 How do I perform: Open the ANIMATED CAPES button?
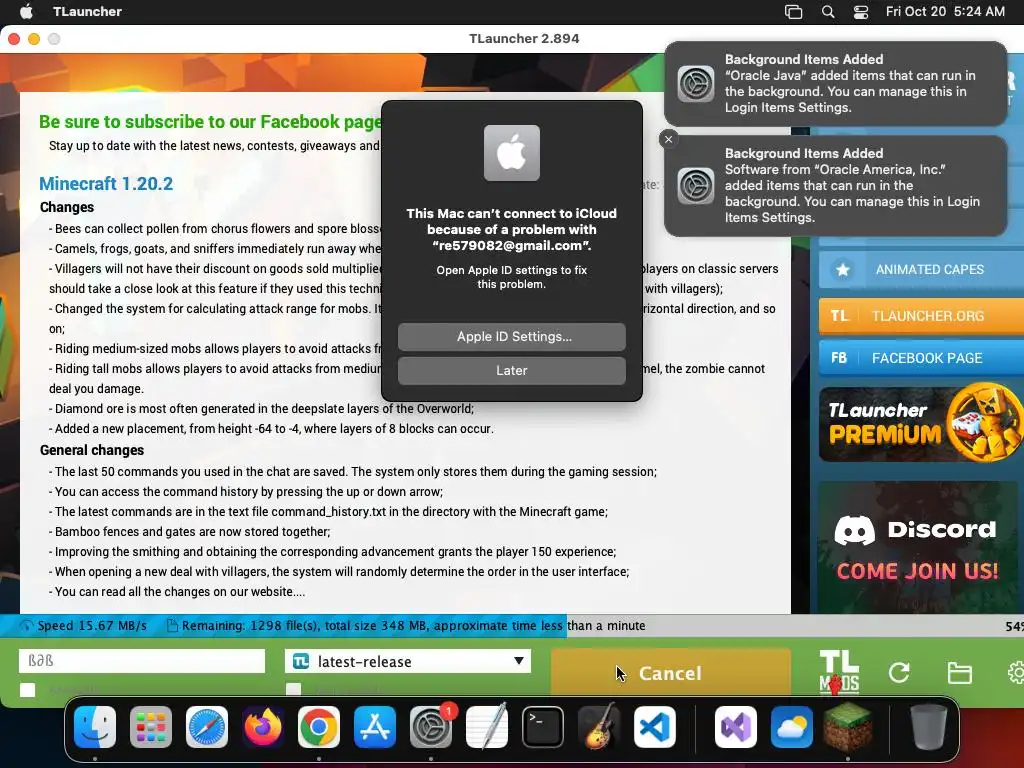coord(921,270)
